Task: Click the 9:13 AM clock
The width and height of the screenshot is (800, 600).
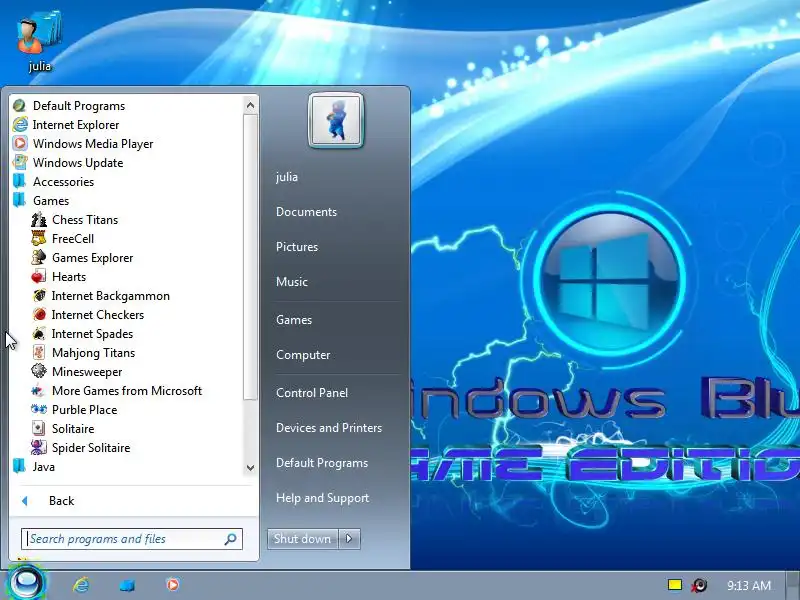Action: (x=749, y=585)
